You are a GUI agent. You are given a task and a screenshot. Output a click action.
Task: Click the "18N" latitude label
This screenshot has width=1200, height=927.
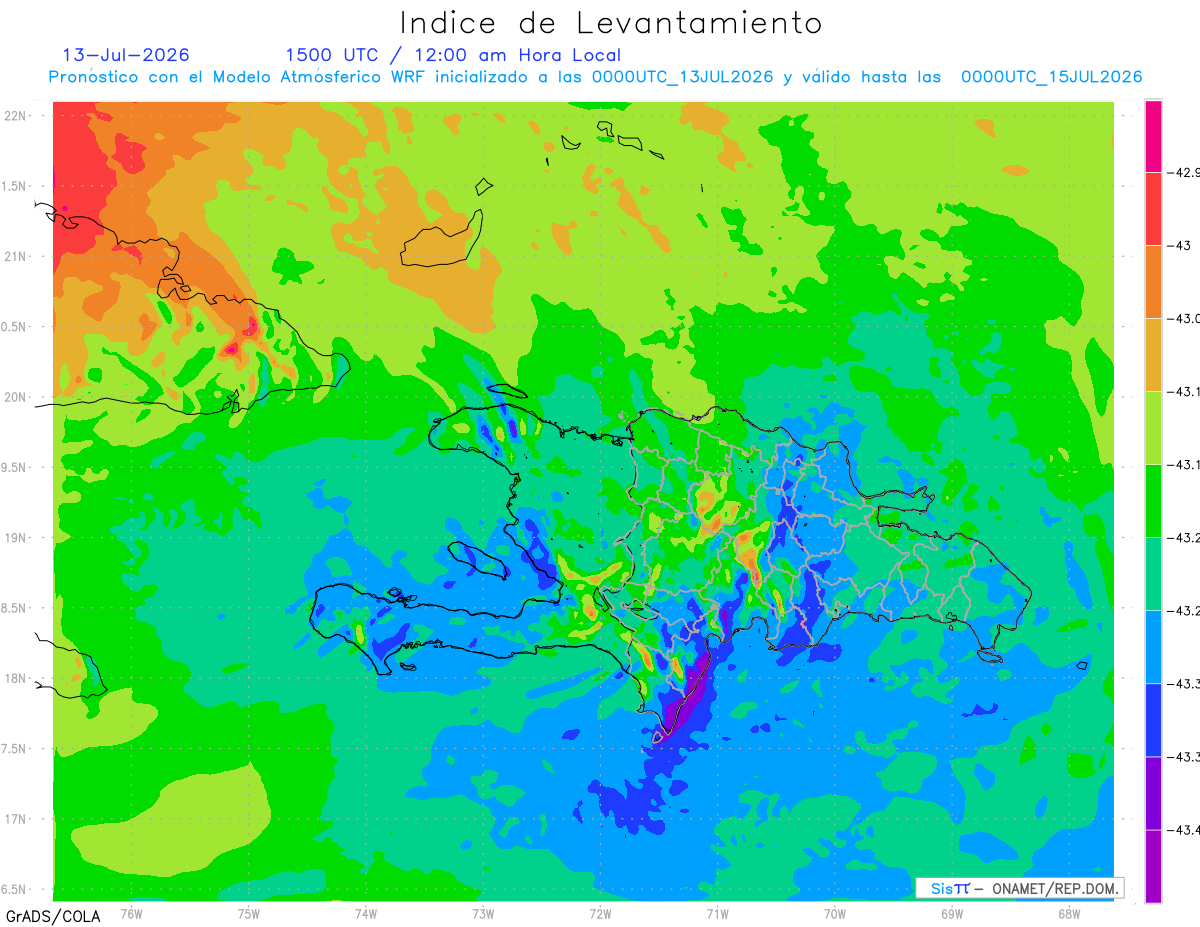[x=16, y=678]
